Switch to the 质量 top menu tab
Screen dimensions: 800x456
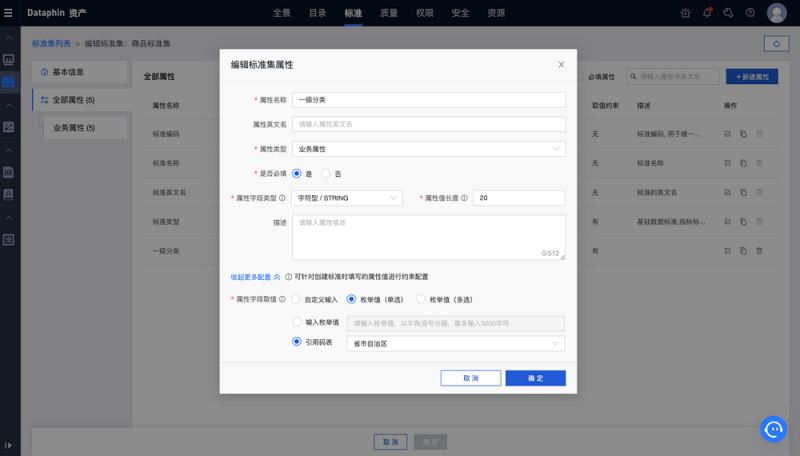click(389, 13)
